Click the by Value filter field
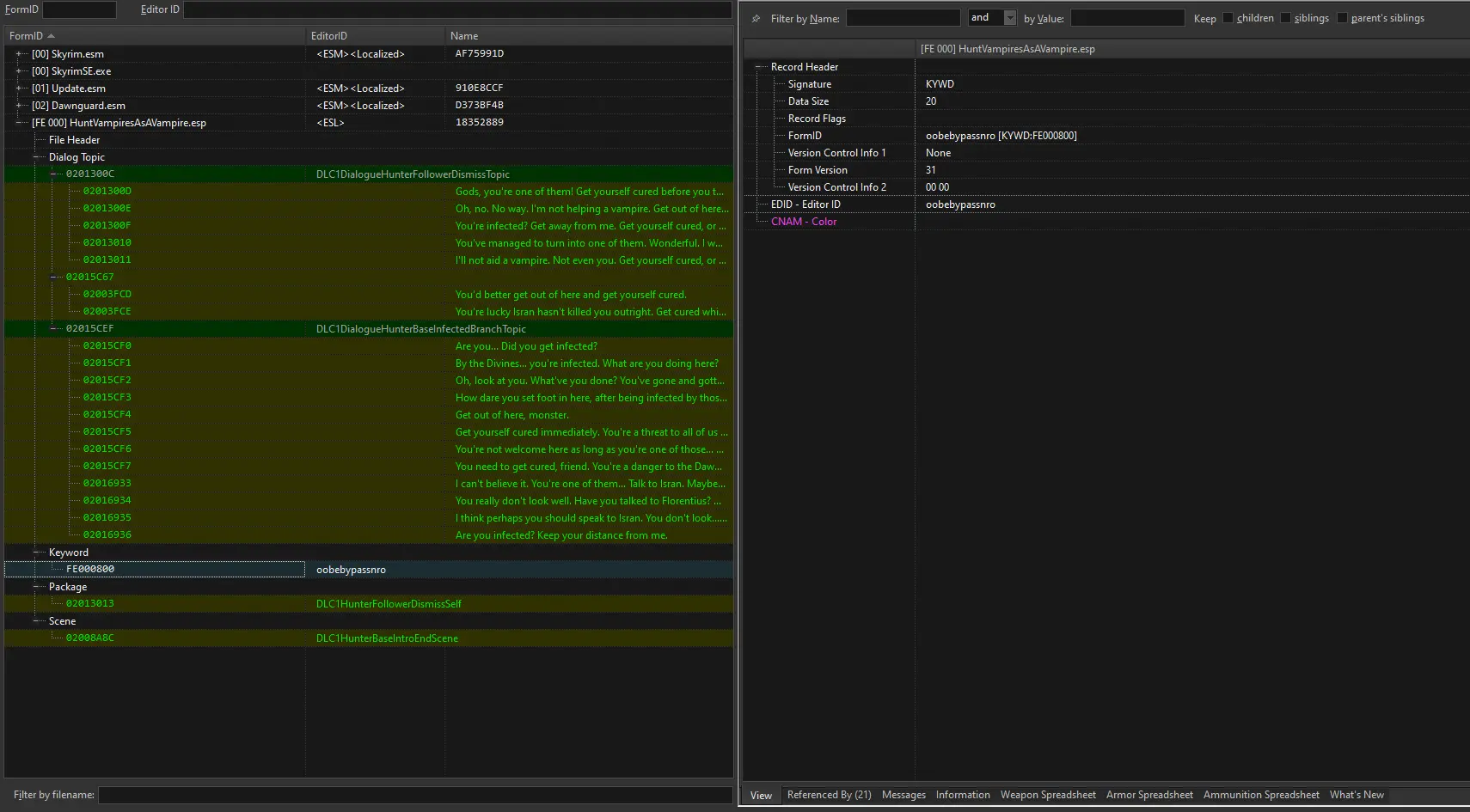The height and width of the screenshot is (812, 1470). coord(1127,18)
